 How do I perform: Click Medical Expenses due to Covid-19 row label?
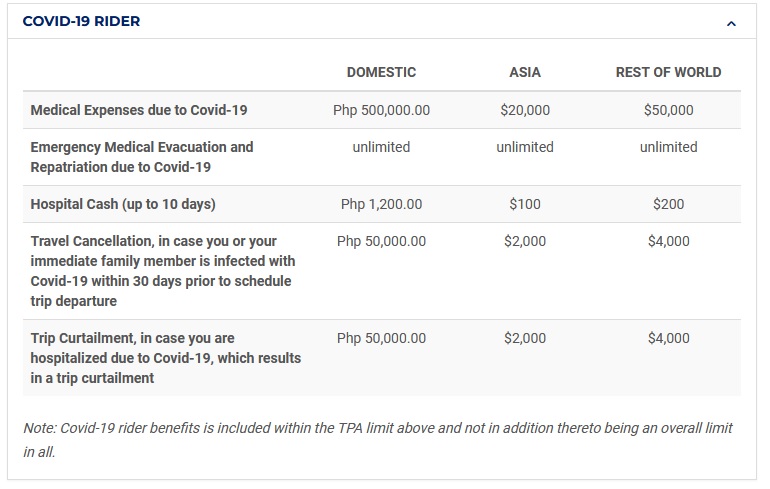click(x=139, y=110)
